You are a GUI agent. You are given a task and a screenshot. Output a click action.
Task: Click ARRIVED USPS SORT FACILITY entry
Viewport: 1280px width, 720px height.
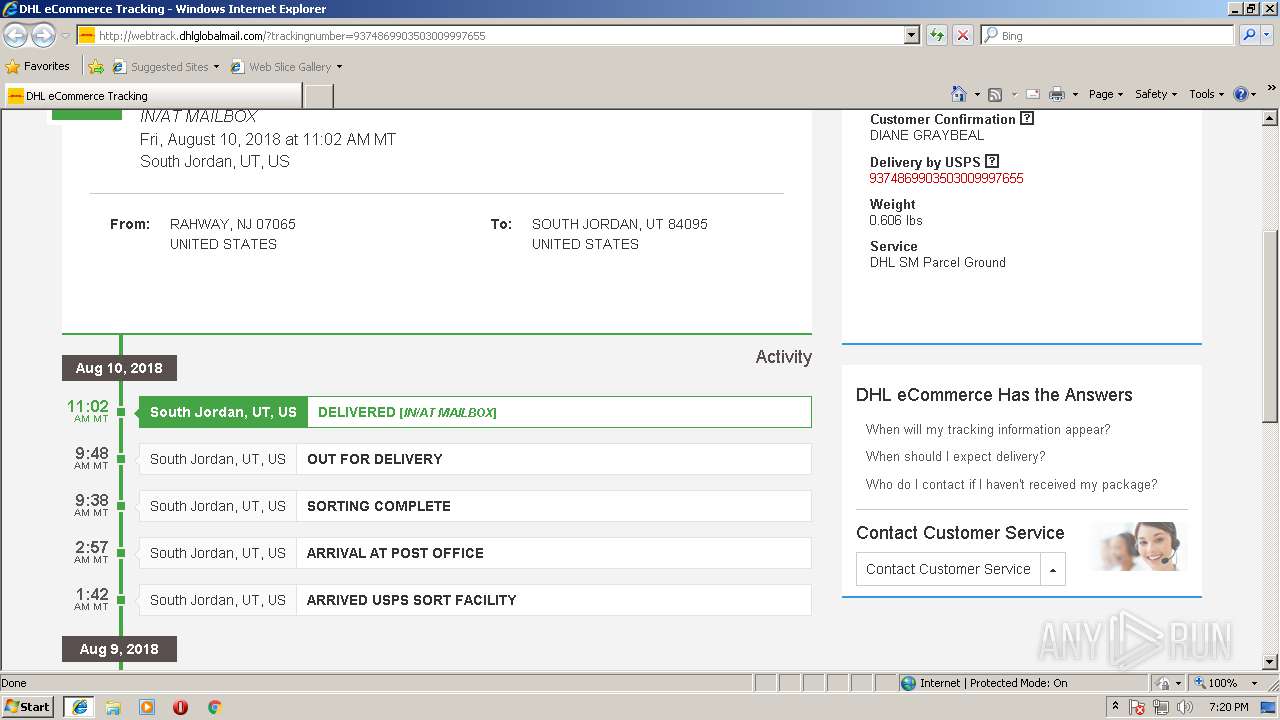pos(475,600)
